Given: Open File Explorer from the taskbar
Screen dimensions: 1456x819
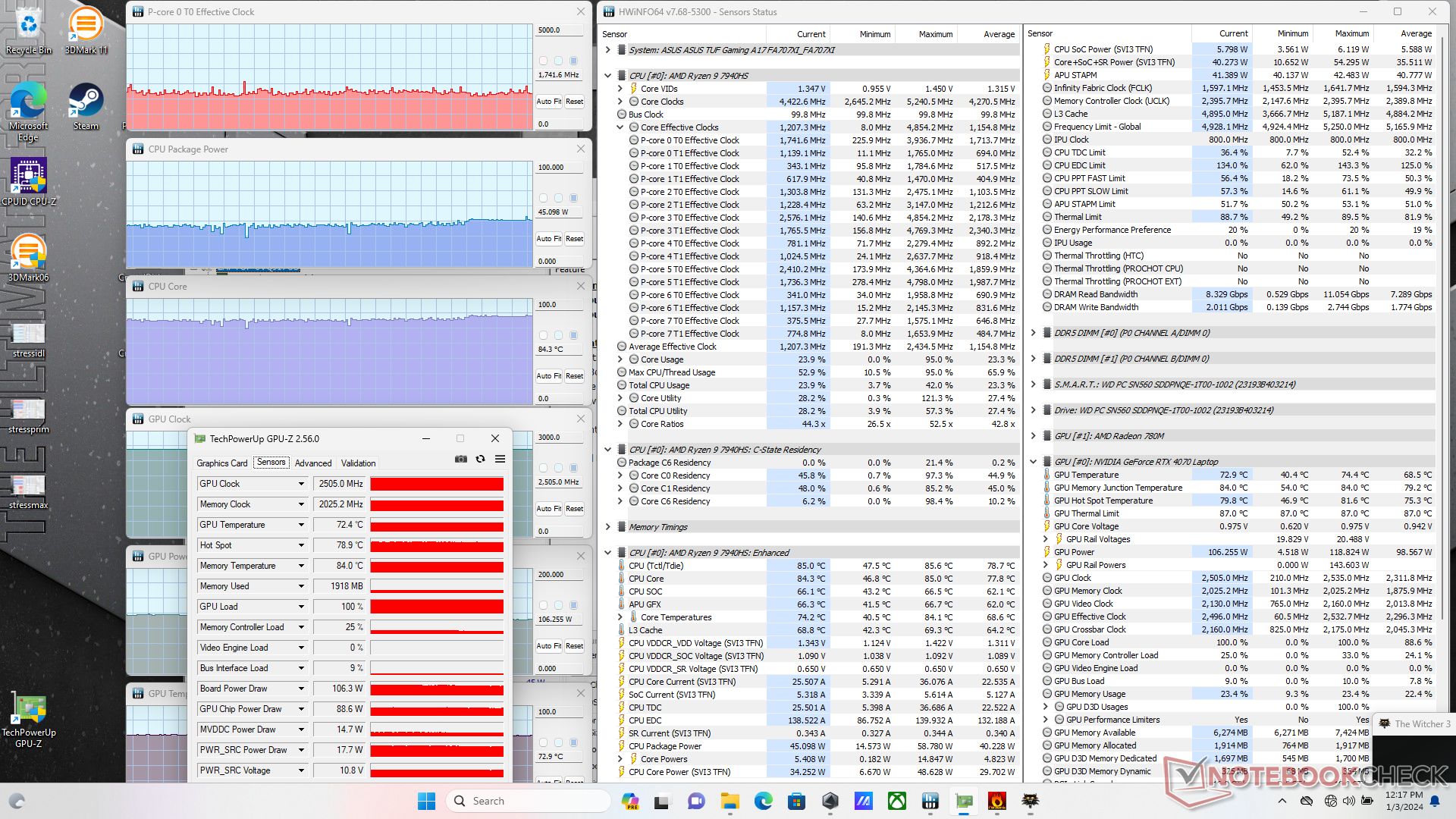Looking at the screenshot, I should click(730, 801).
